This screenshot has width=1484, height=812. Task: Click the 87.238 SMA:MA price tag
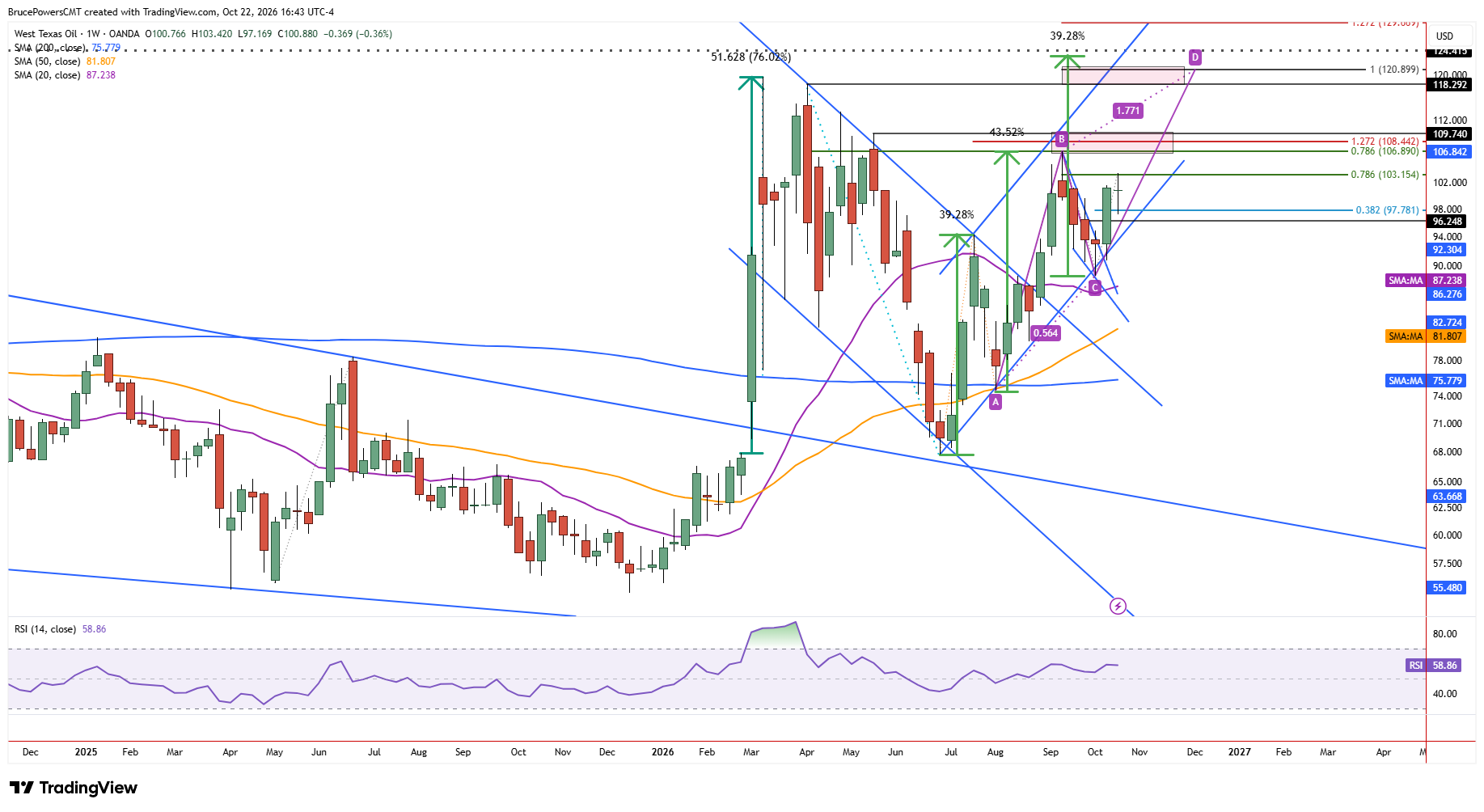[x=1425, y=281]
